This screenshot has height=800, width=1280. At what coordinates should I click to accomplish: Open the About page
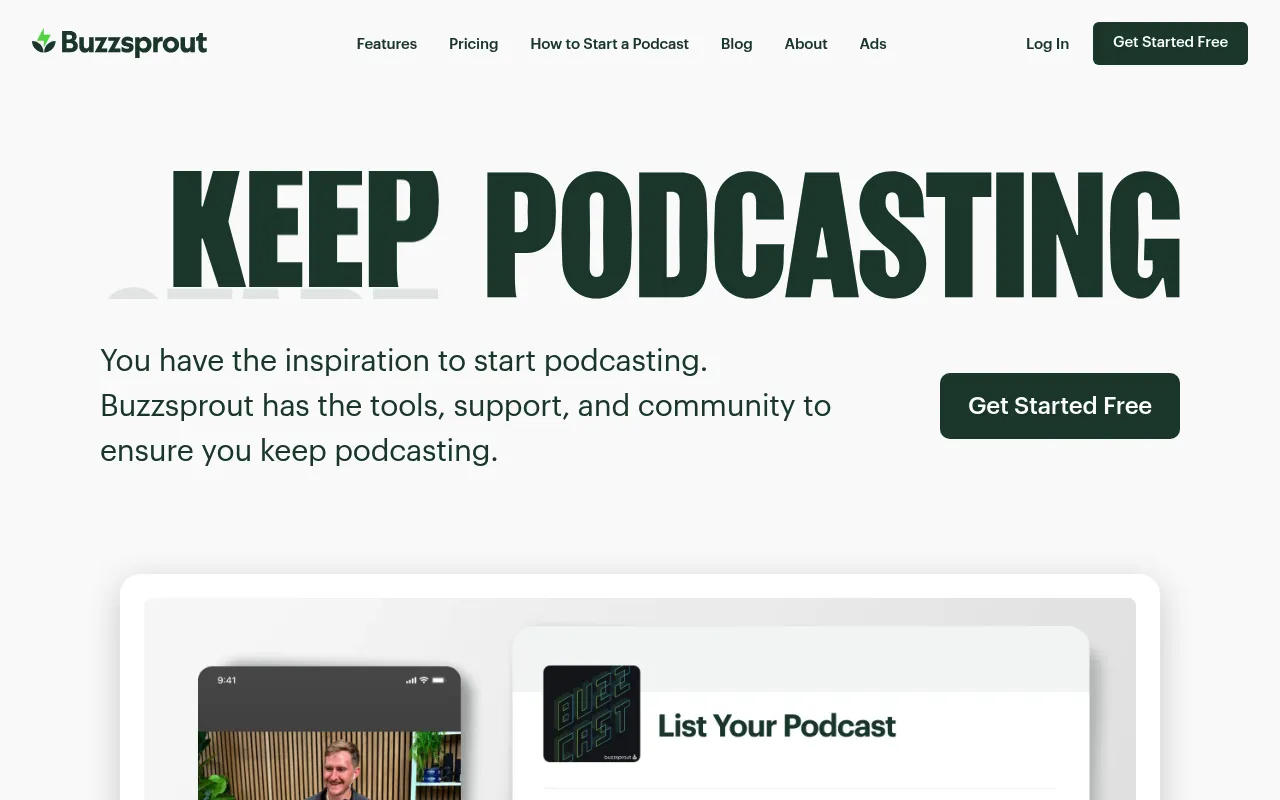click(806, 44)
